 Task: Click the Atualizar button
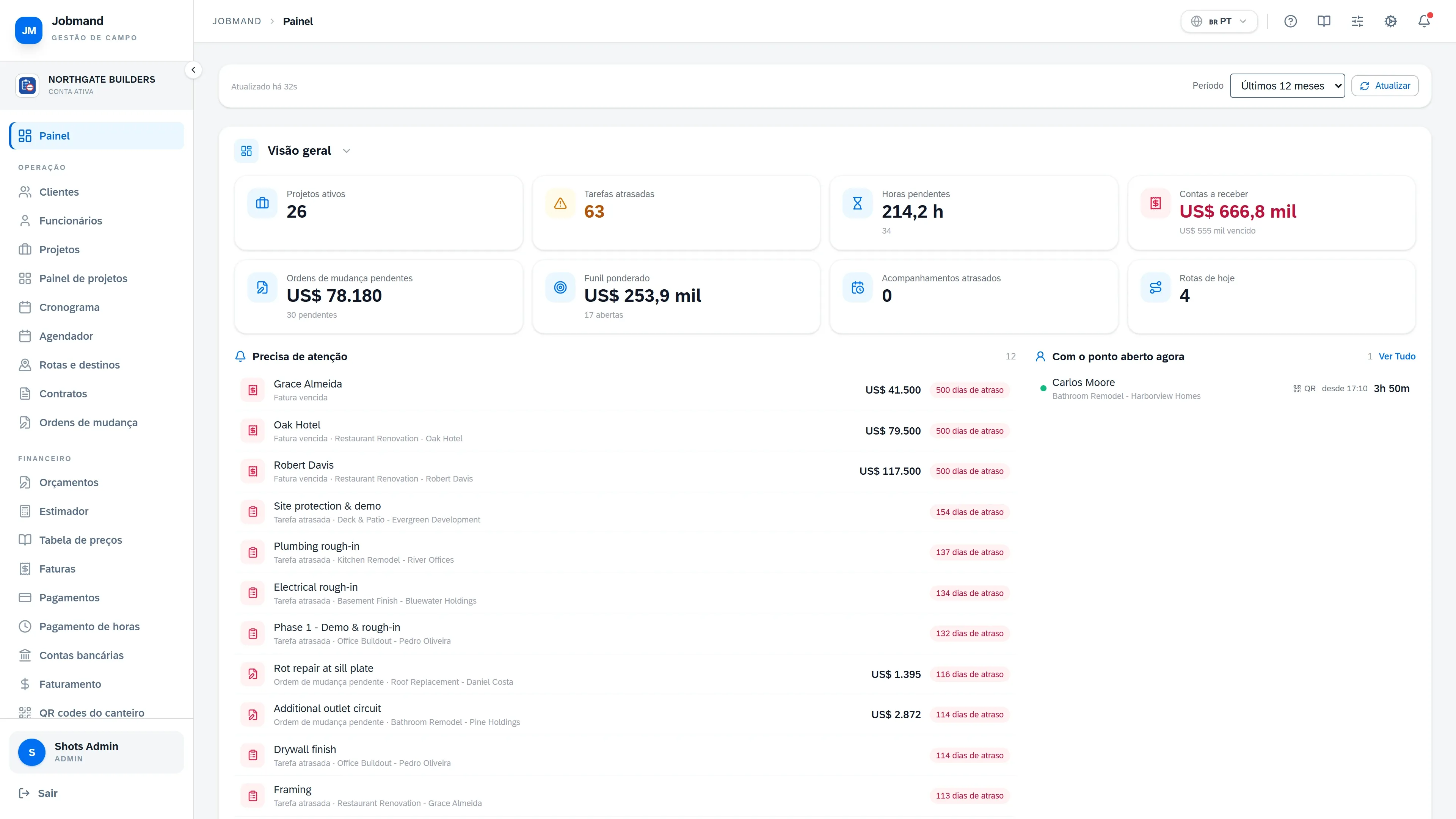pos(1385,86)
